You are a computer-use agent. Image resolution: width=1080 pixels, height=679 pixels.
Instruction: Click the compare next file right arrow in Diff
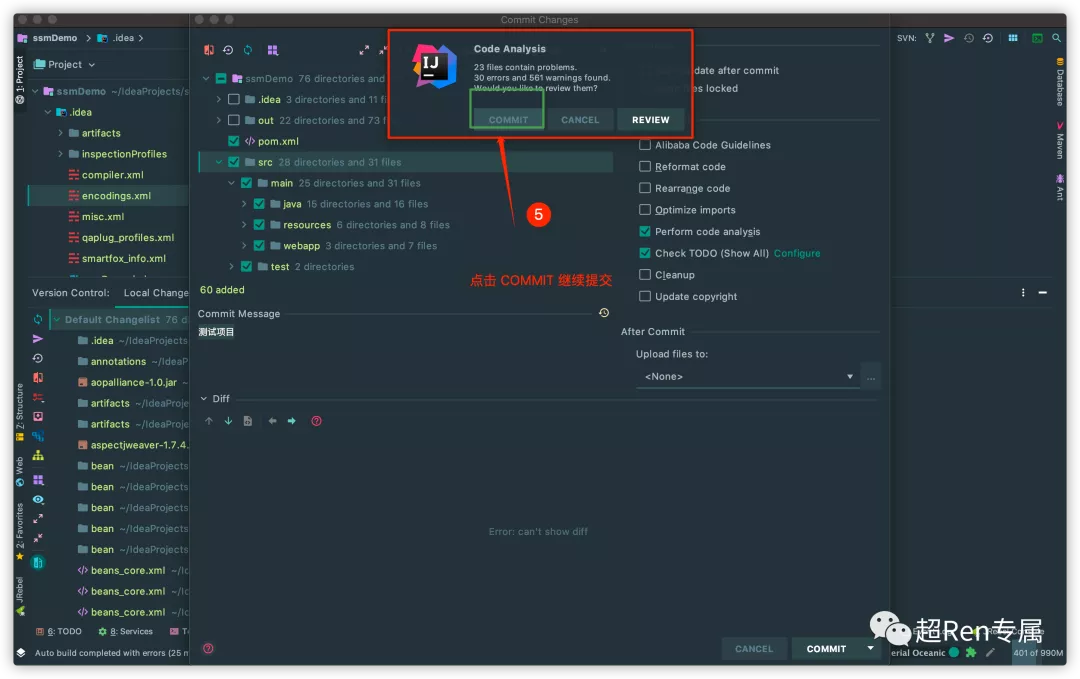coord(292,421)
